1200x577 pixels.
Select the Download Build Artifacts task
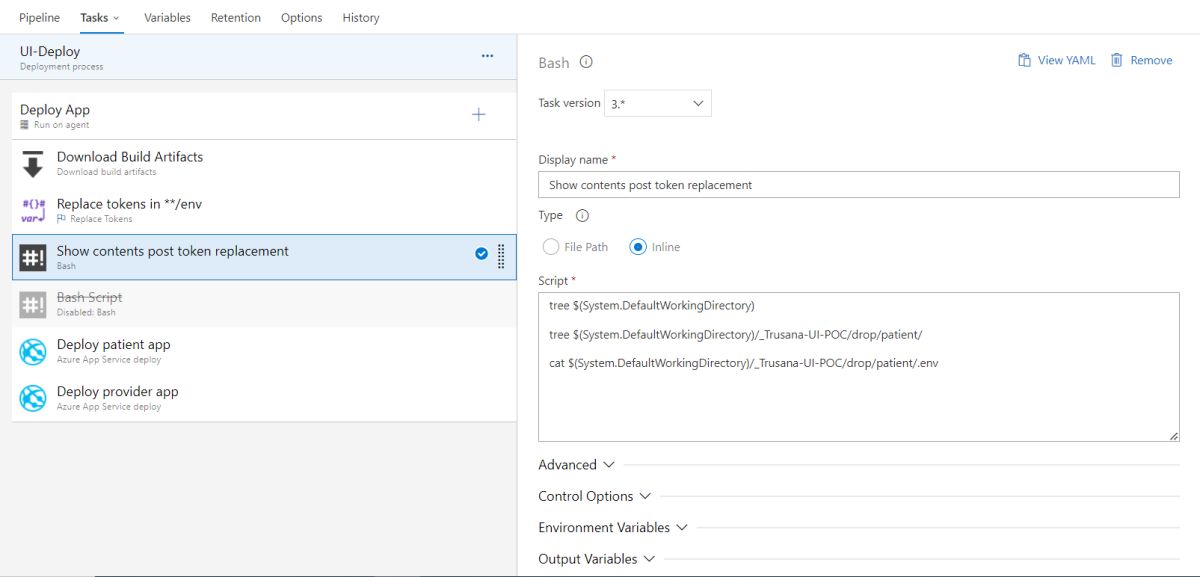(x=264, y=163)
